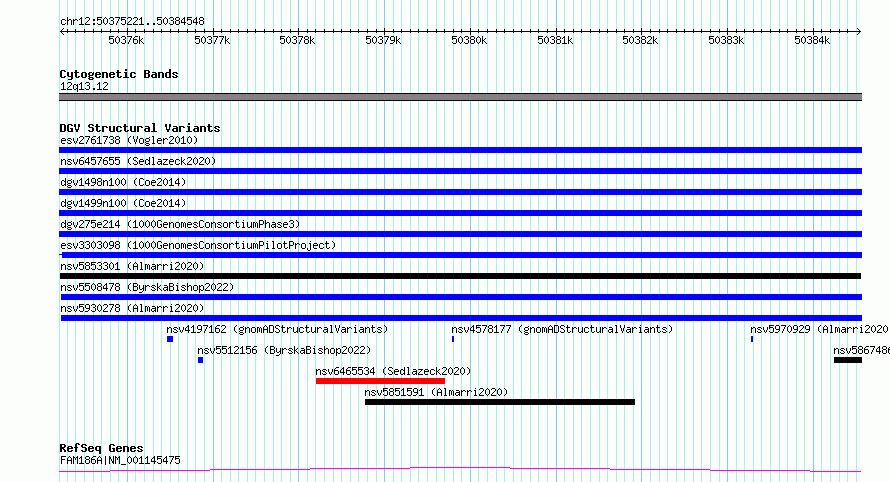Click the 50383k ruler tick label

726,40
